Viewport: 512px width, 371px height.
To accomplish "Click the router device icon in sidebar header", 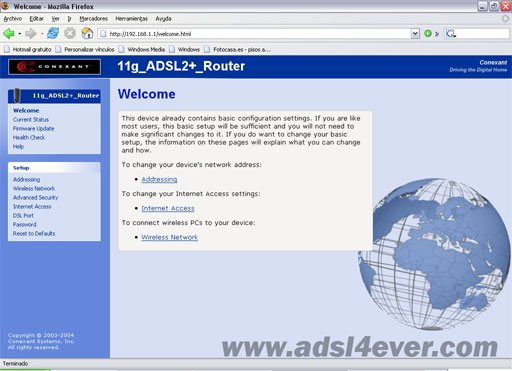I will 17,96.
